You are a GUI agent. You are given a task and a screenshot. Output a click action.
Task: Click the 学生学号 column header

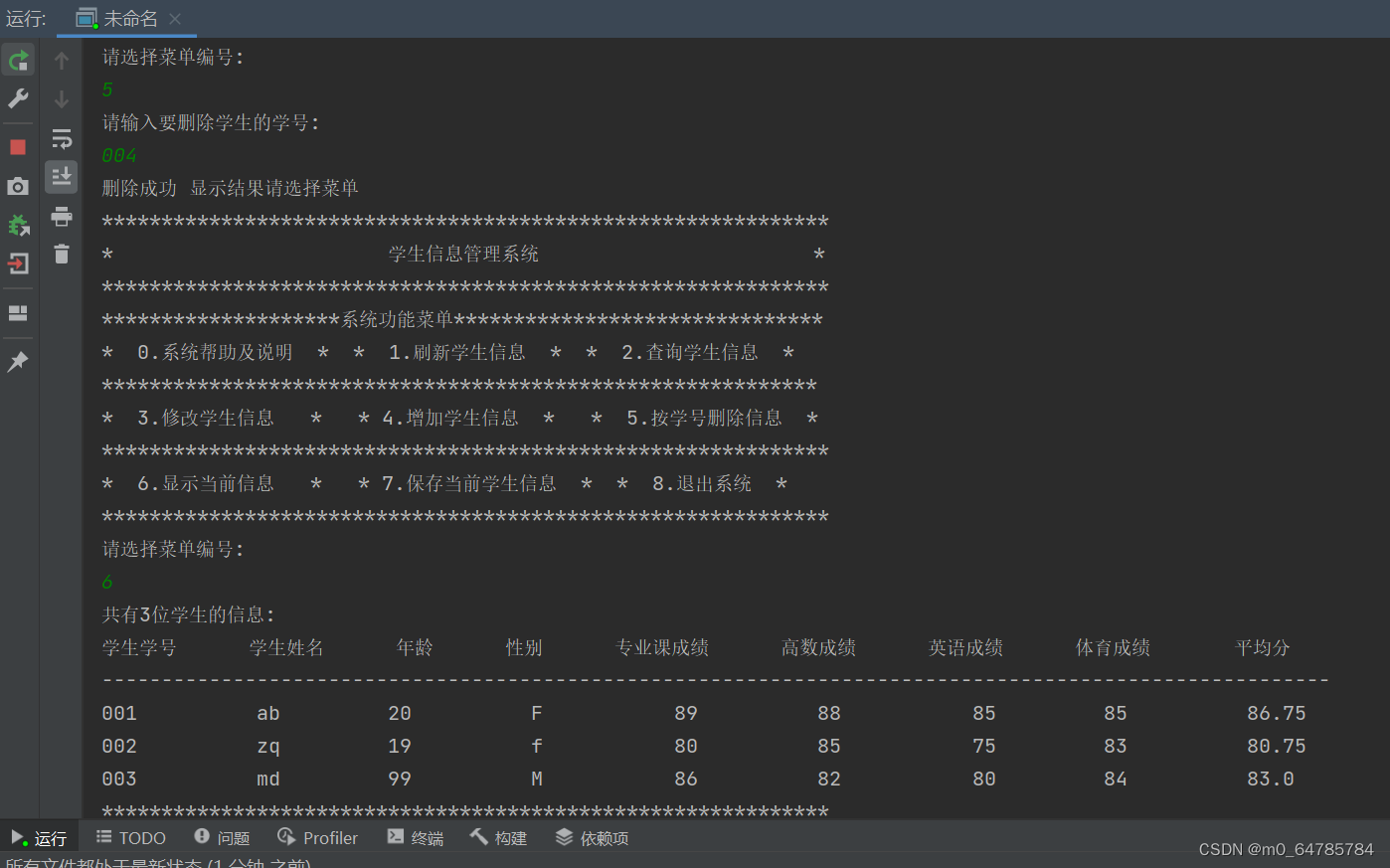pyautogui.click(x=139, y=647)
